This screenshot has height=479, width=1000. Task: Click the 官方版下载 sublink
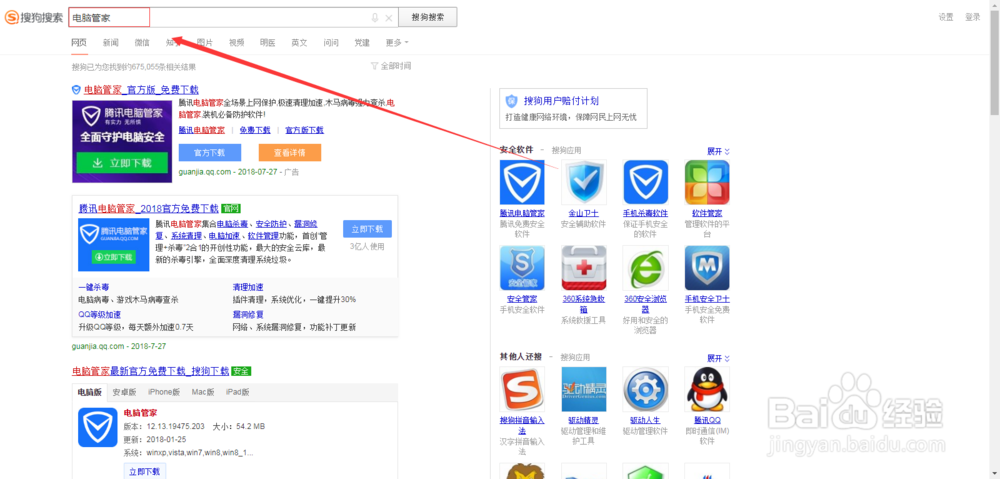click(x=304, y=130)
